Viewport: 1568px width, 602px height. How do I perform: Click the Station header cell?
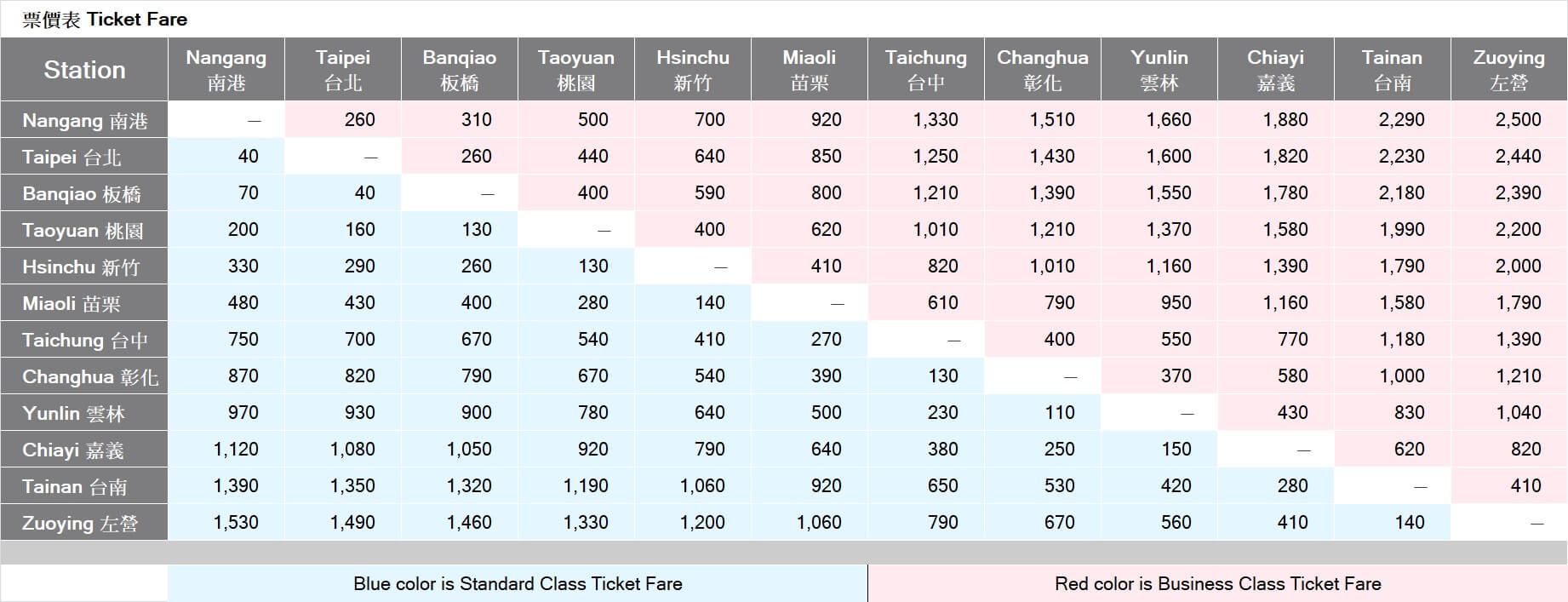click(84, 70)
